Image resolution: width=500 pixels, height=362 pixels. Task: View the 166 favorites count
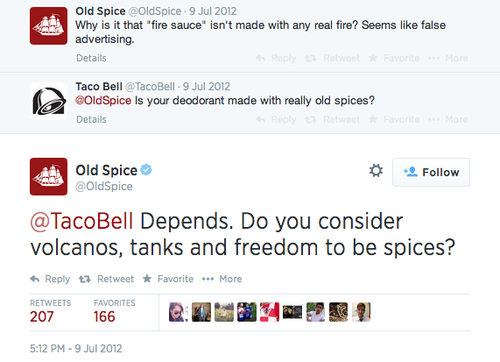(104, 317)
